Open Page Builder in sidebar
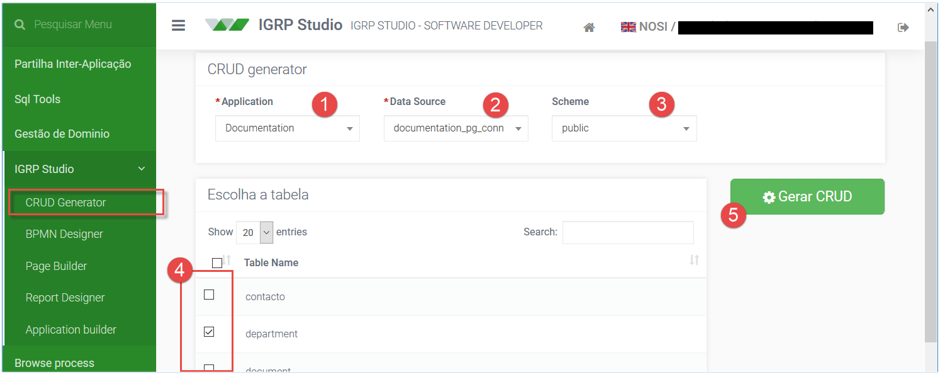 [56, 266]
